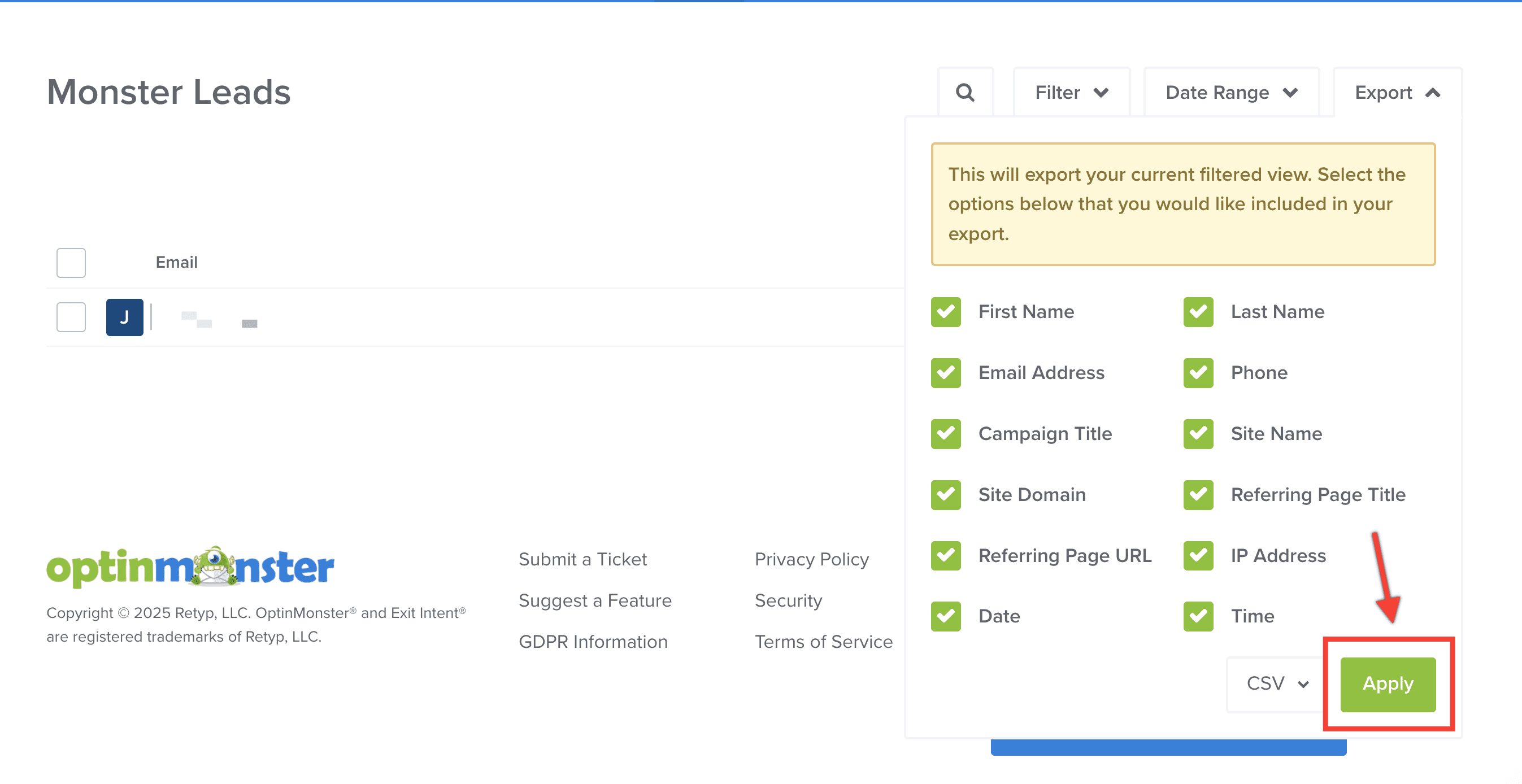This screenshot has width=1522, height=784.
Task: Toggle the Campaign Title checkbox
Action: click(945, 434)
